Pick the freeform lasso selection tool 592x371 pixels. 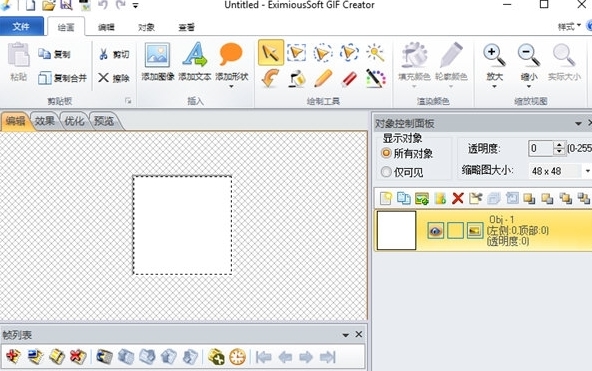tap(349, 52)
